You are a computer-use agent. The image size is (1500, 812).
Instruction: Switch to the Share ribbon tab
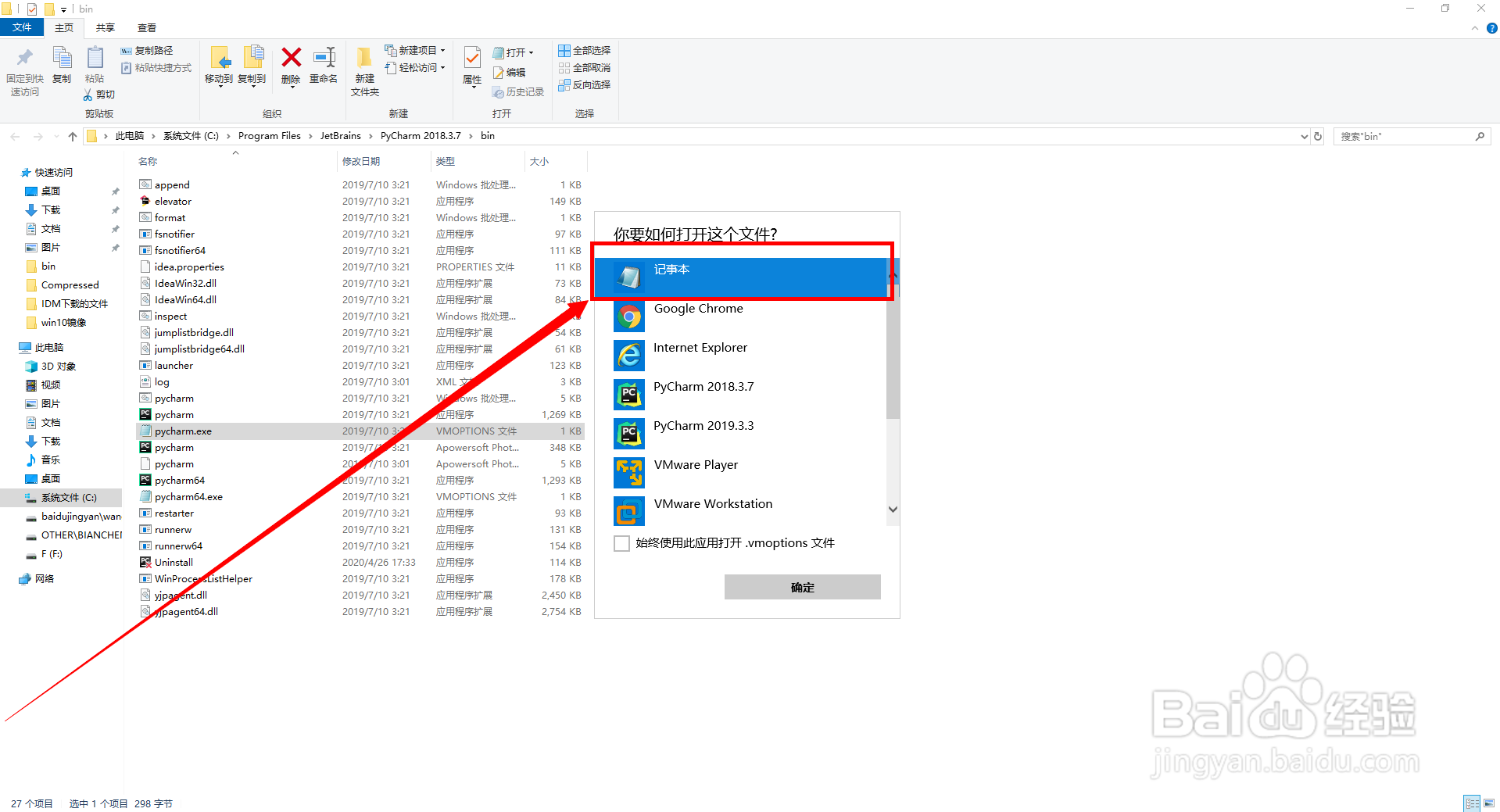(x=106, y=28)
